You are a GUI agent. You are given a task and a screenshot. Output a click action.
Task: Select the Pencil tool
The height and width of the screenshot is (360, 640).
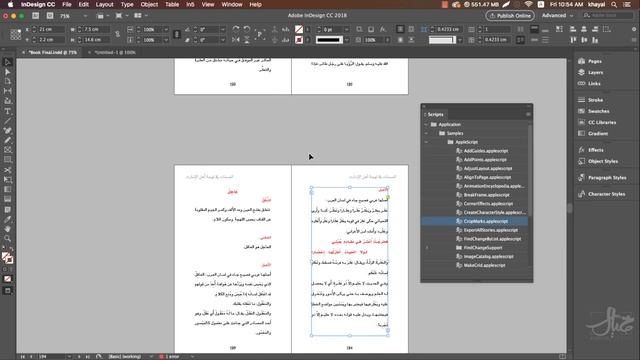[x=7, y=140]
